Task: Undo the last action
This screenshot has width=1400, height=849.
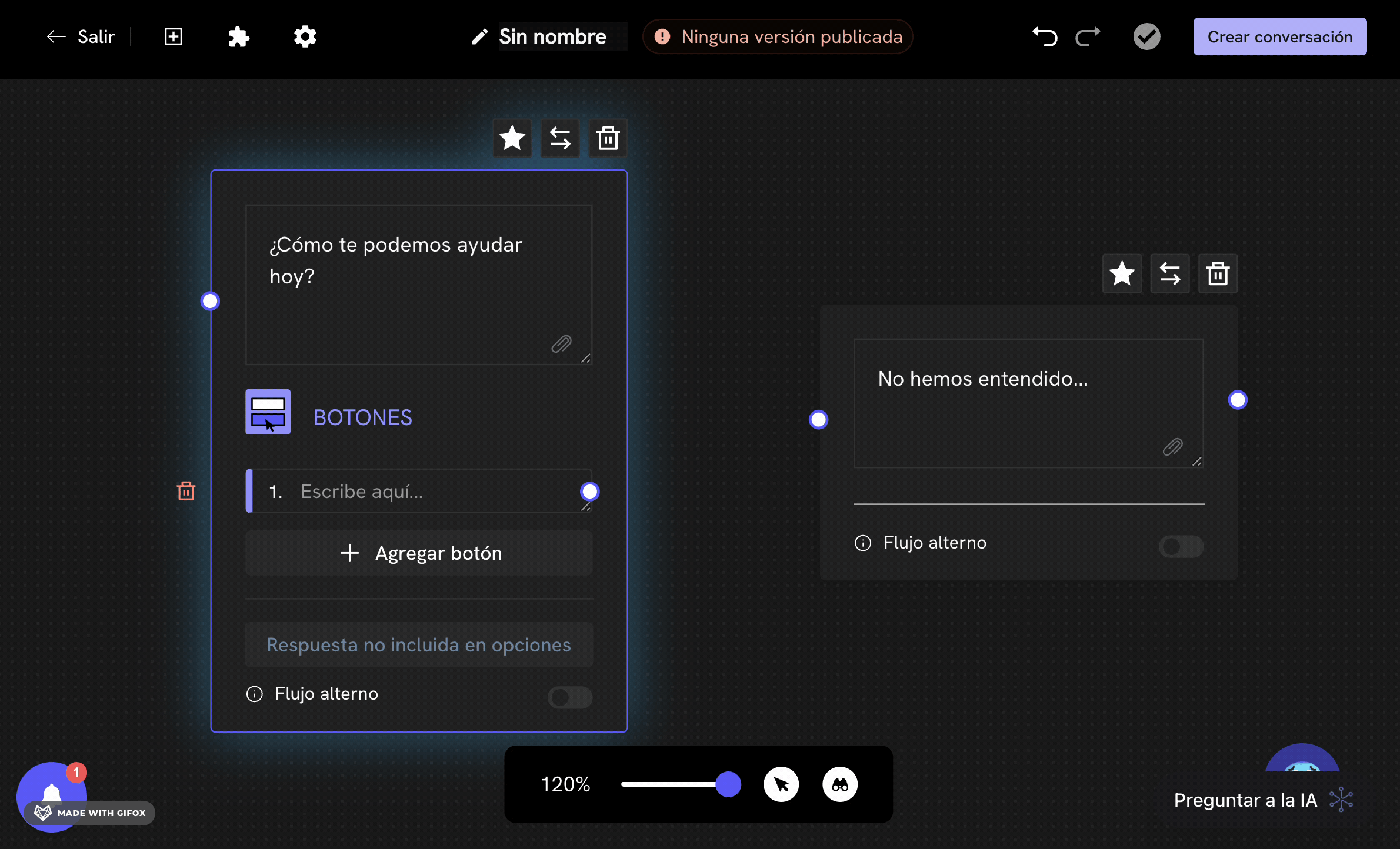Action: pos(1045,37)
